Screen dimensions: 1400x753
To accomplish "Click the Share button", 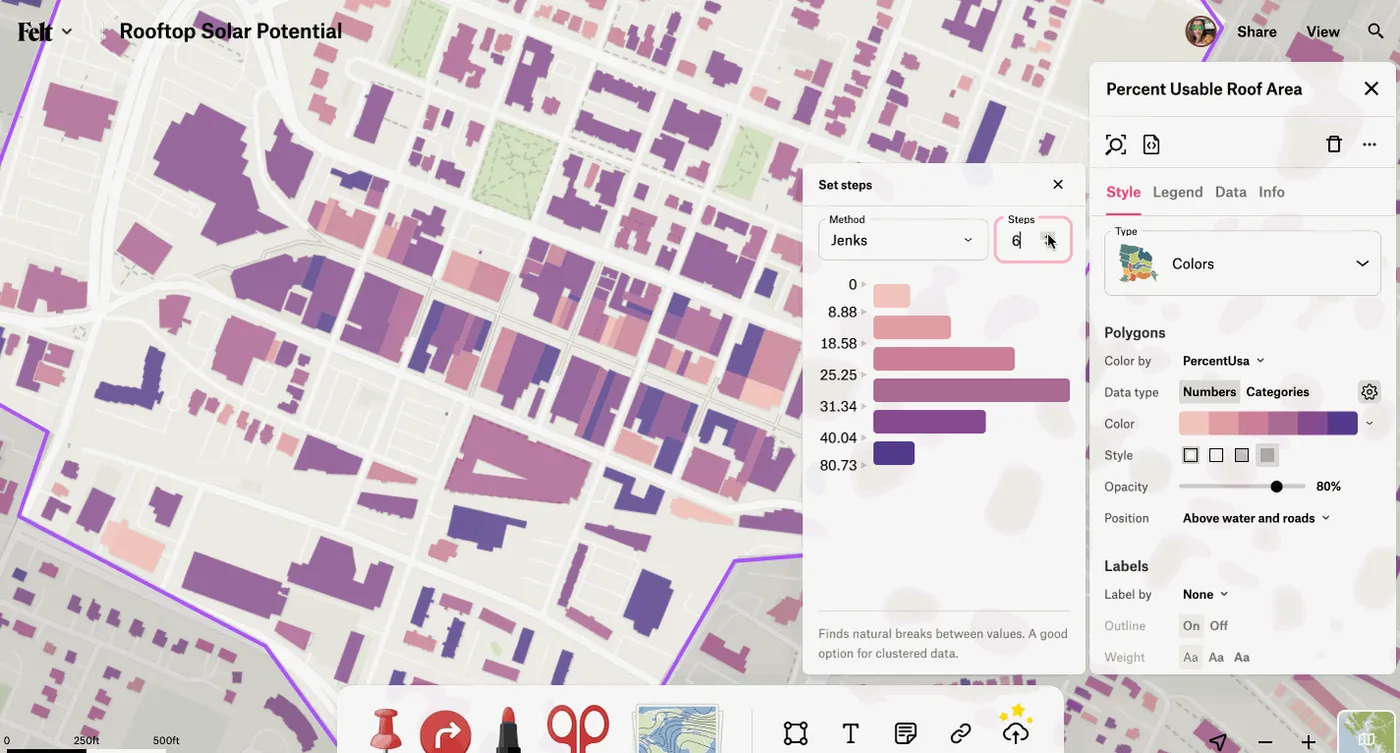I will tap(1256, 32).
